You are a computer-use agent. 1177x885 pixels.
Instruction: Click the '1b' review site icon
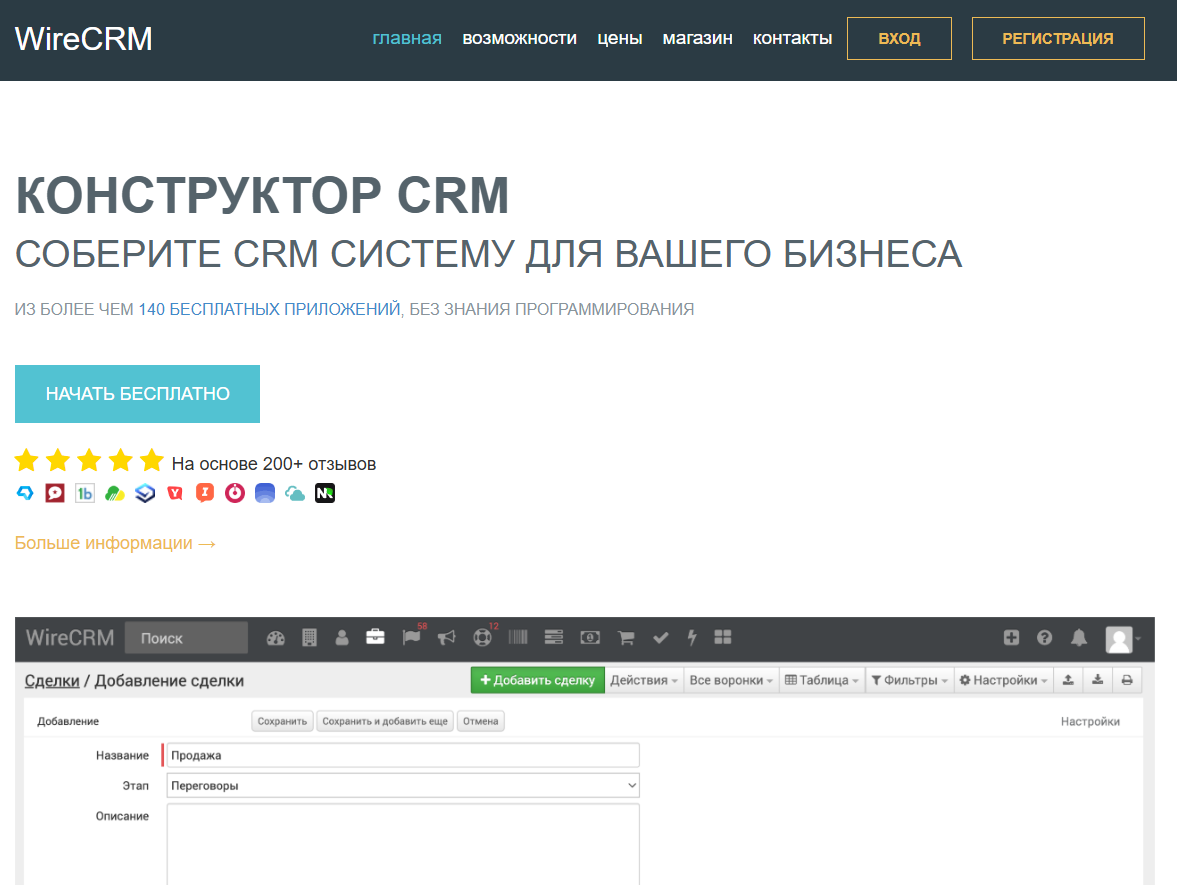(85, 493)
